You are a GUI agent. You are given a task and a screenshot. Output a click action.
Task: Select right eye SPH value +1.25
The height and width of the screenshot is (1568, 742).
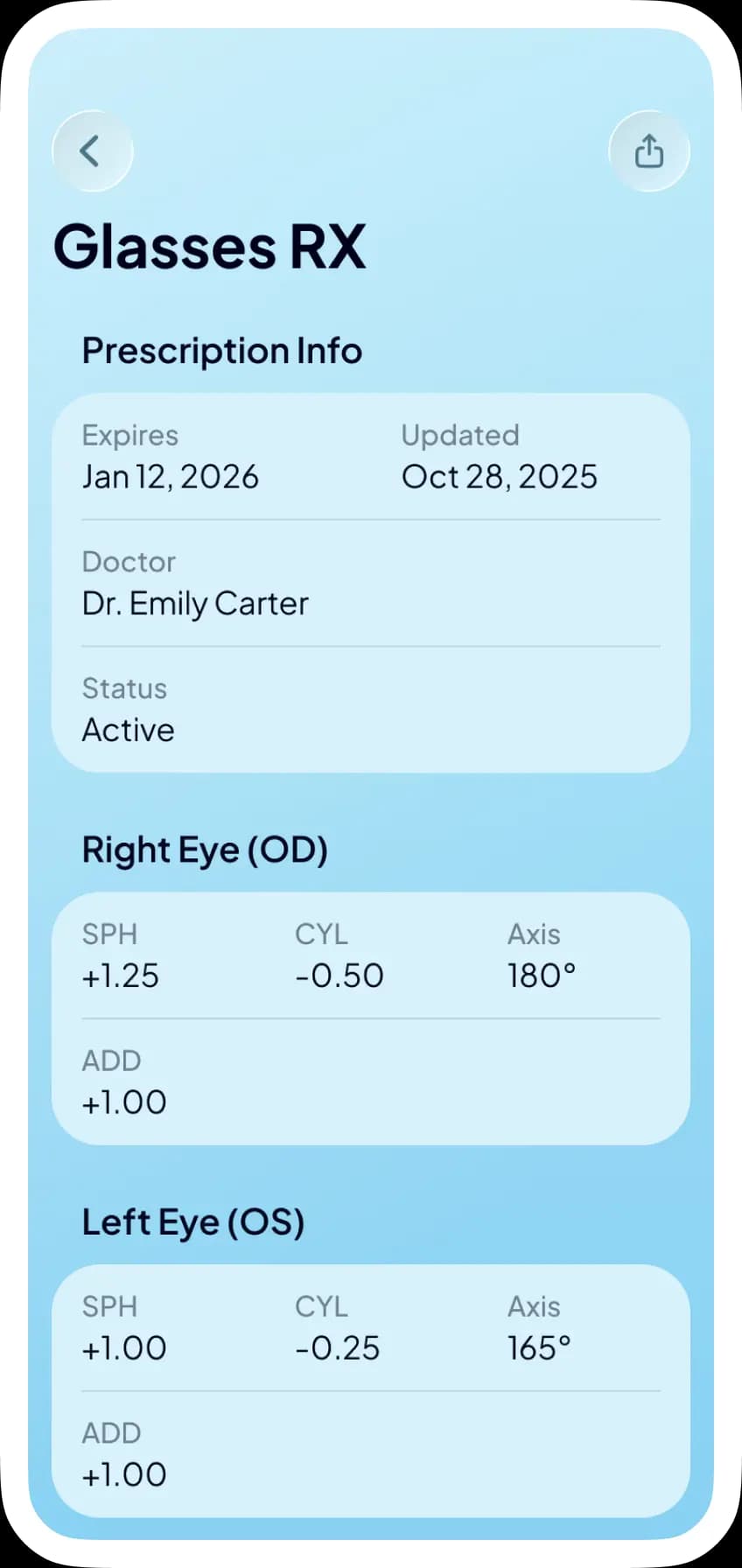120,976
